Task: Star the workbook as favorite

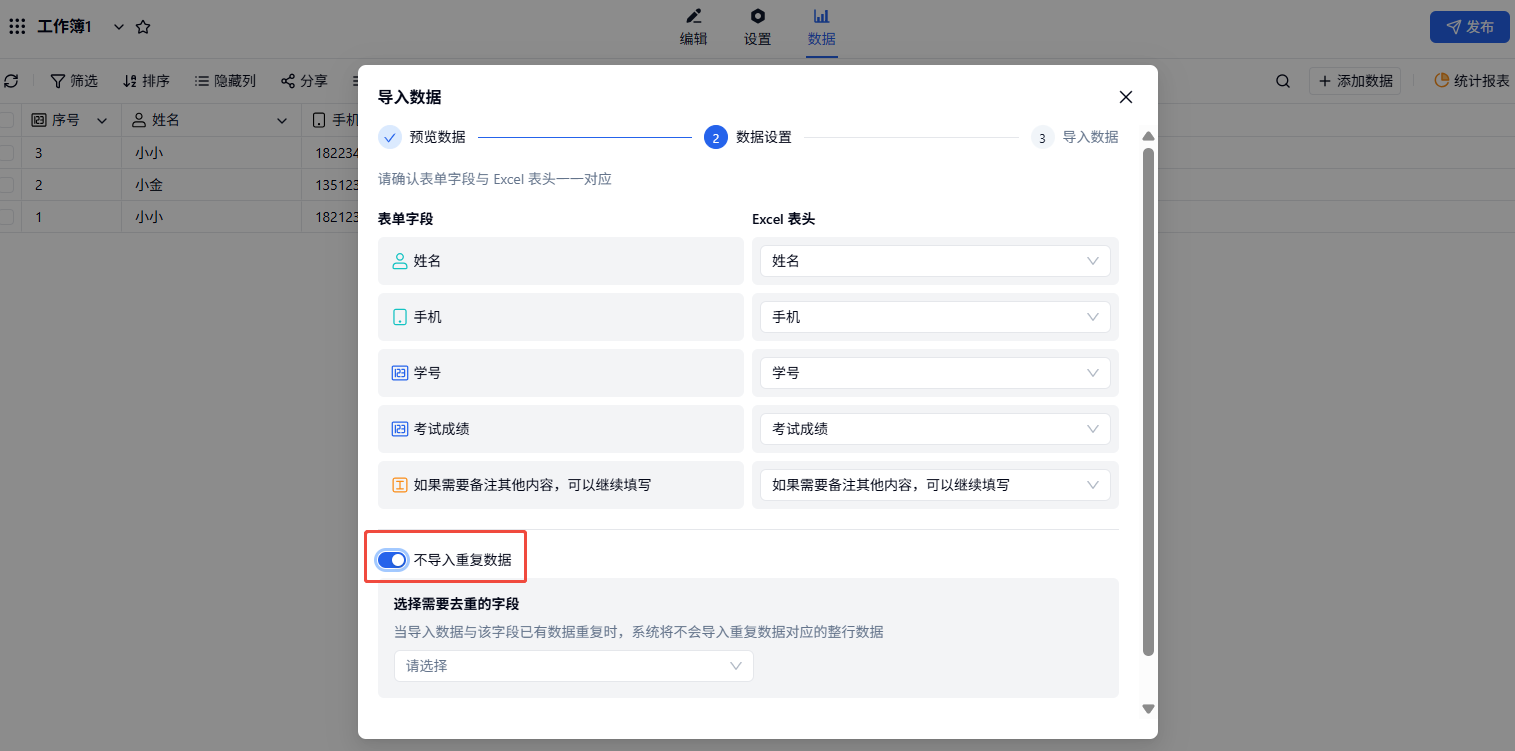Action: pyautogui.click(x=143, y=27)
